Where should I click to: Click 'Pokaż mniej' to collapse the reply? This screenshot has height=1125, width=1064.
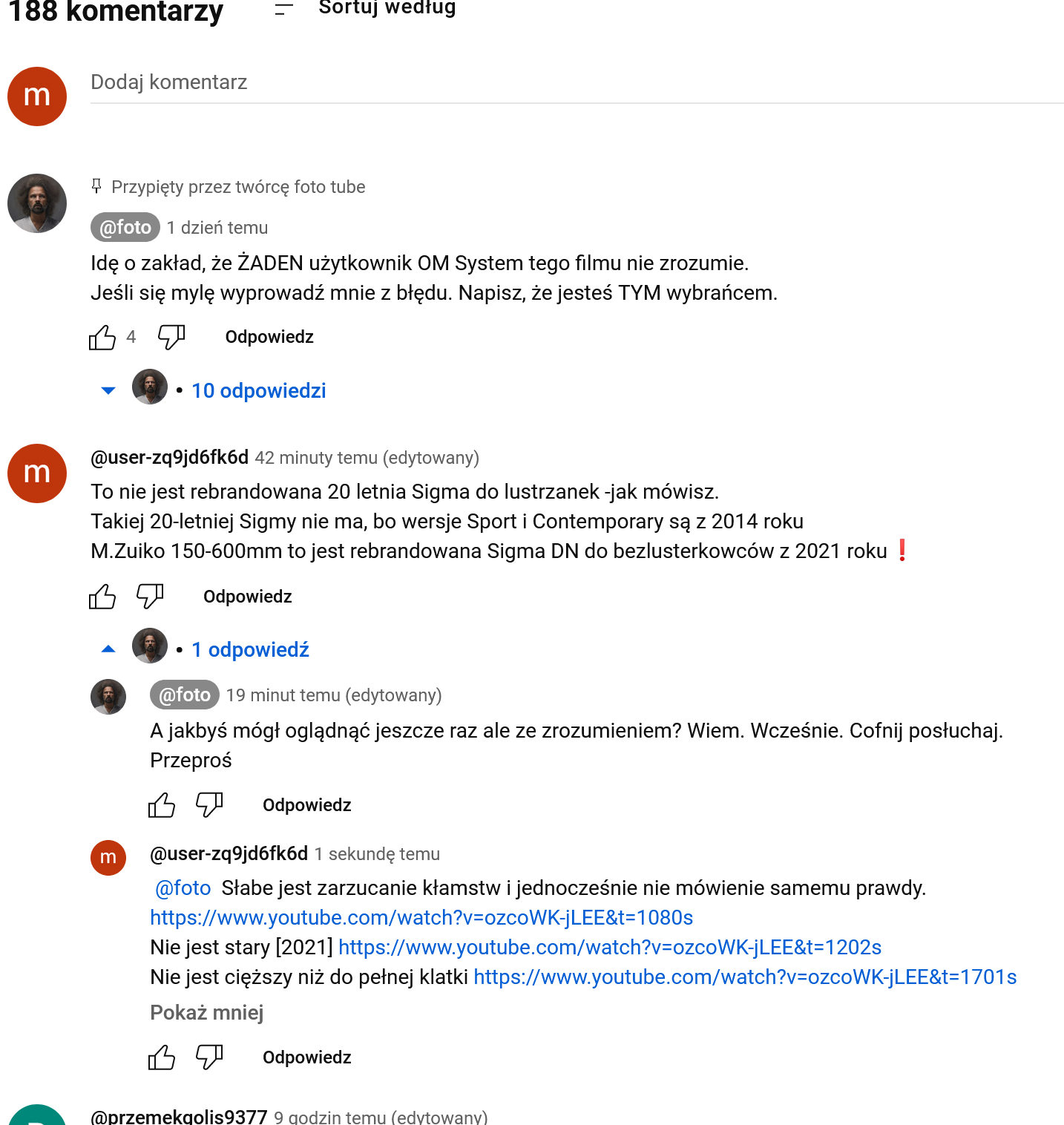click(206, 1013)
